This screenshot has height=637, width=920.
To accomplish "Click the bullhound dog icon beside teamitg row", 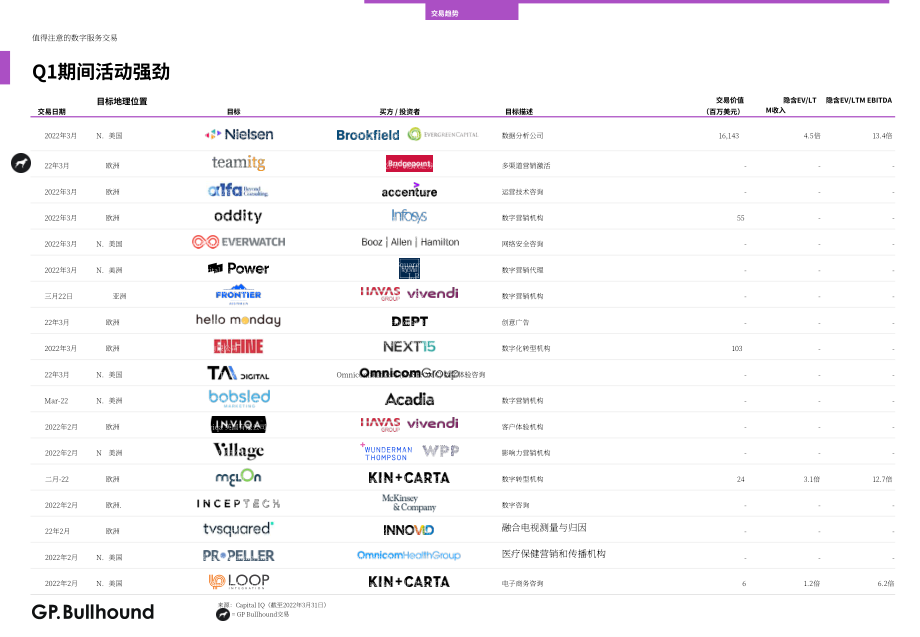I will [21, 163].
